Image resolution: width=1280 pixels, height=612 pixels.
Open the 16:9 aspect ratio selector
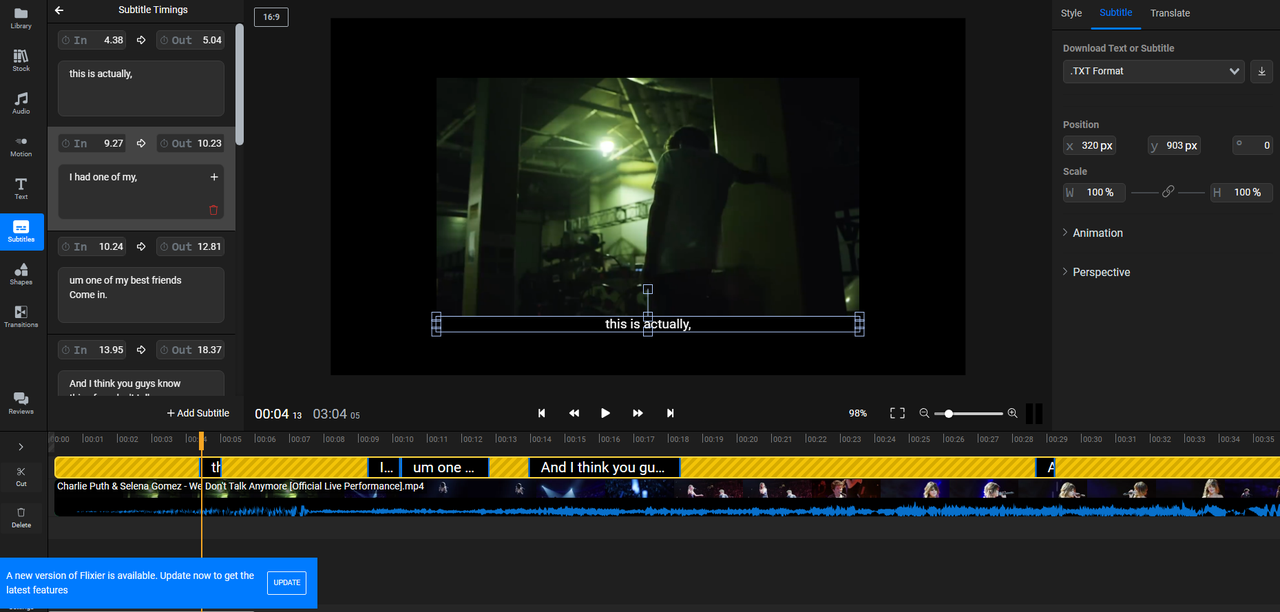tap(271, 17)
